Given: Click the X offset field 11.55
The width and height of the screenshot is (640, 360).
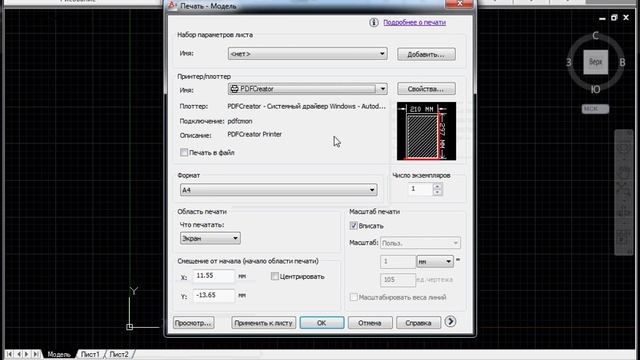Looking at the screenshot, I should pos(214,276).
